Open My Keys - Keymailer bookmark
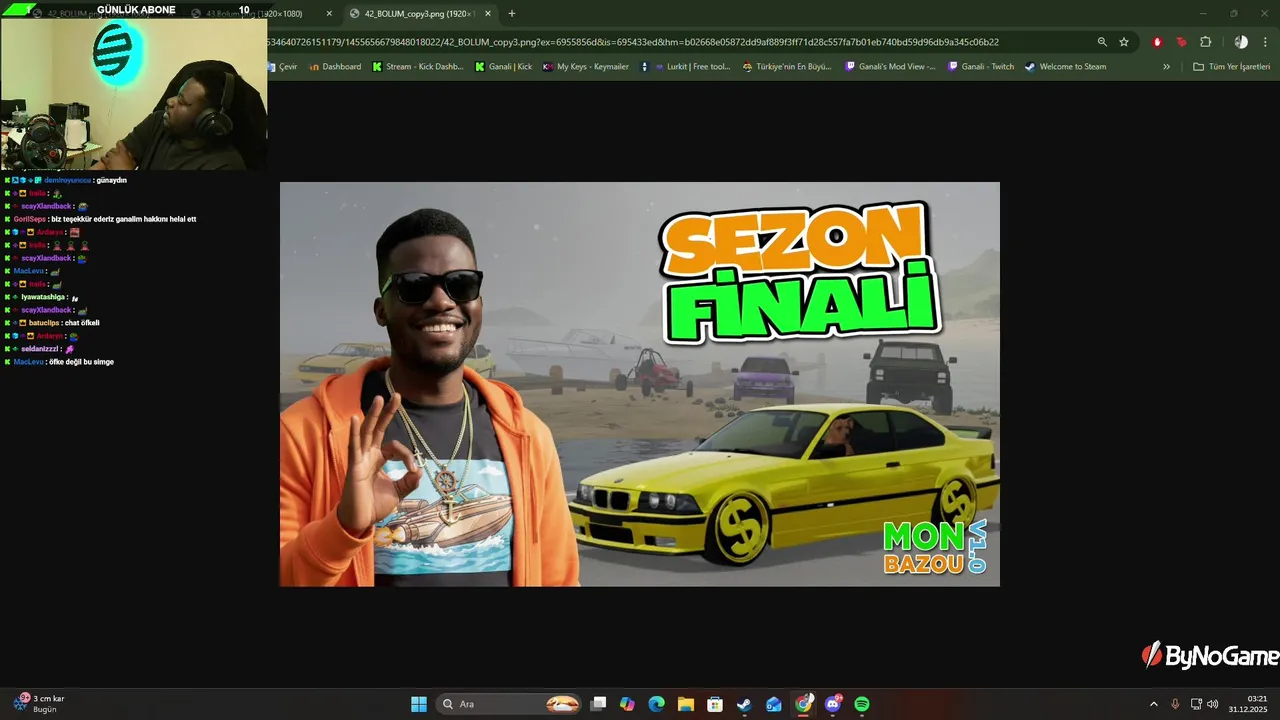 (586, 67)
